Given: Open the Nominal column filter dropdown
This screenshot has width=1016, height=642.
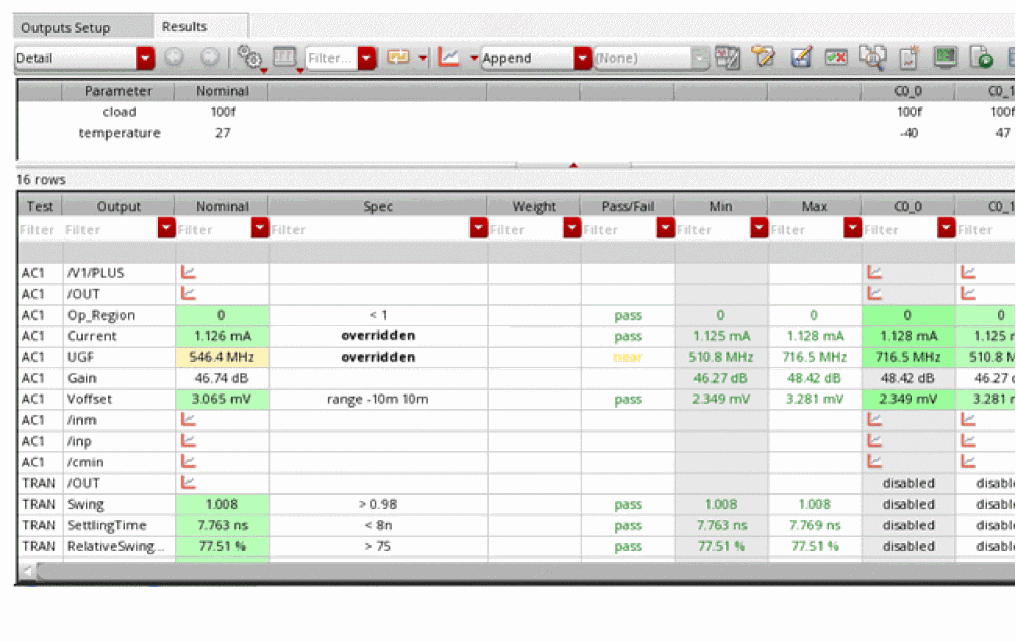Looking at the screenshot, I should pos(260,228).
